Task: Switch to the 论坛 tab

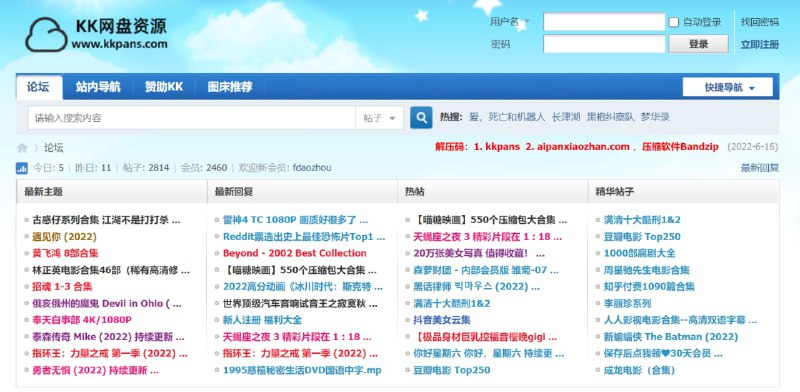Action: [x=39, y=87]
